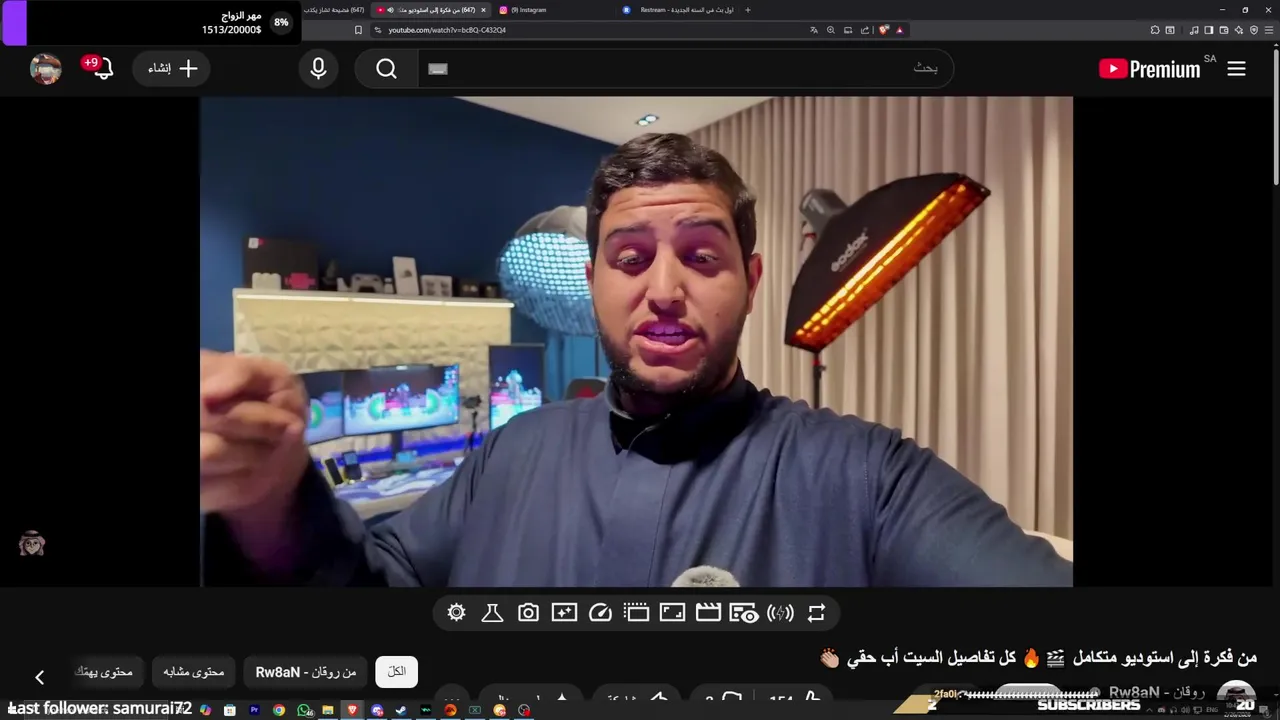
Task: Open the account avatar menu
Action: pyautogui.click(x=46, y=69)
